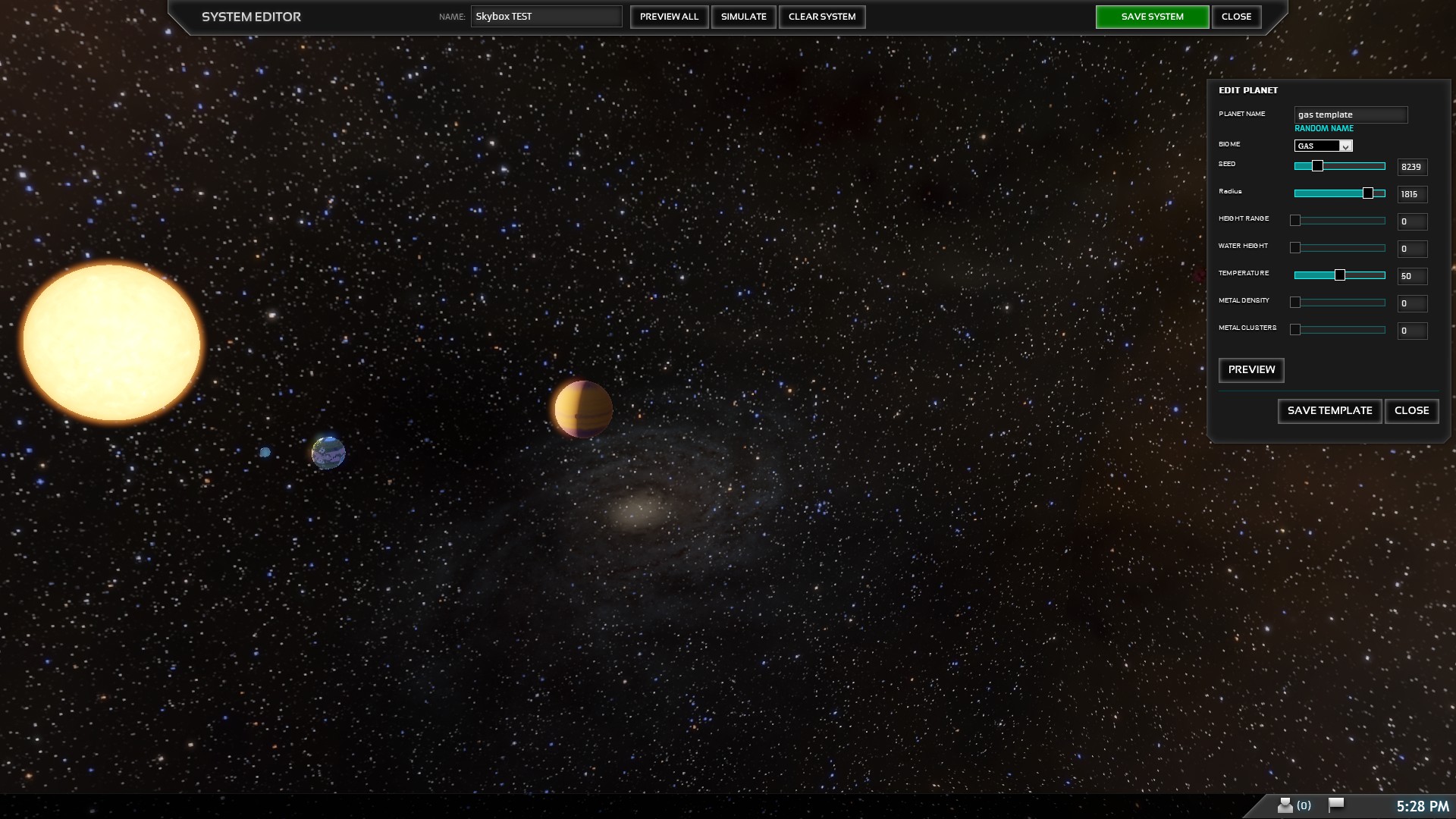The width and height of the screenshot is (1456, 819).
Task: Click the Metal Clusters value box
Action: click(1412, 331)
